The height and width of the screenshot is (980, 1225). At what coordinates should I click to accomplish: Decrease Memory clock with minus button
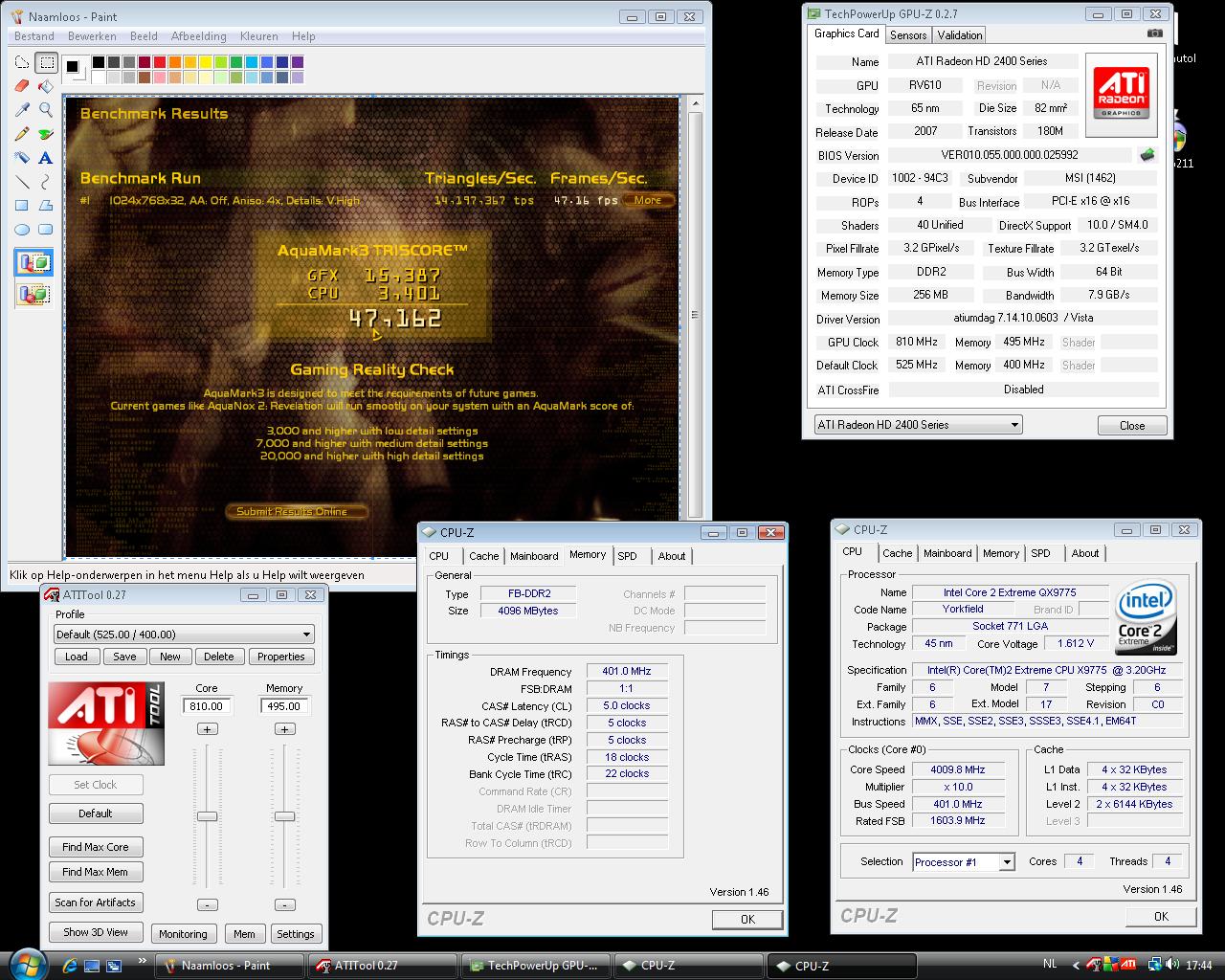click(x=284, y=904)
